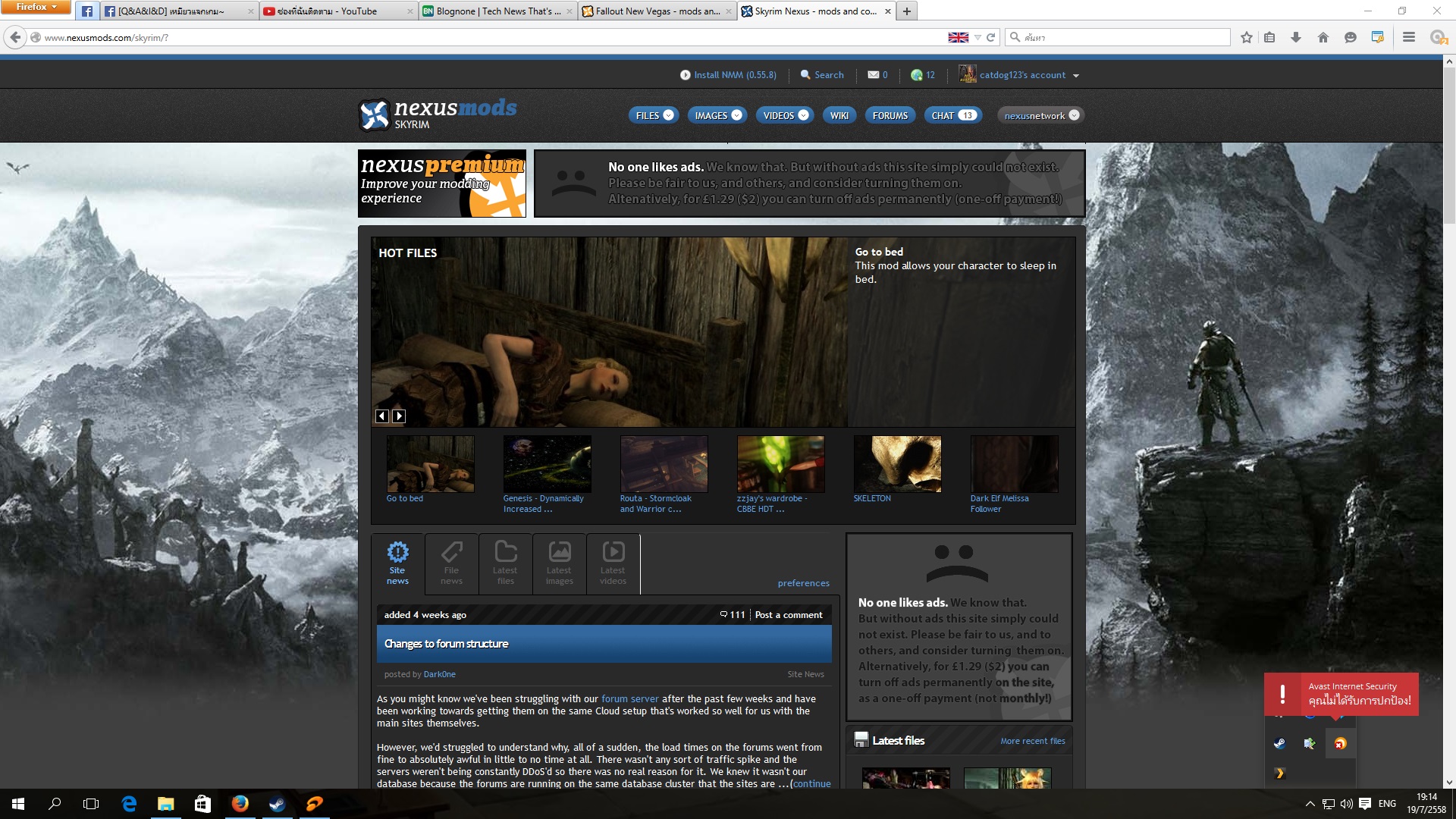Open Windows Start menu
This screenshot has height=819, width=1456.
click(18, 804)
